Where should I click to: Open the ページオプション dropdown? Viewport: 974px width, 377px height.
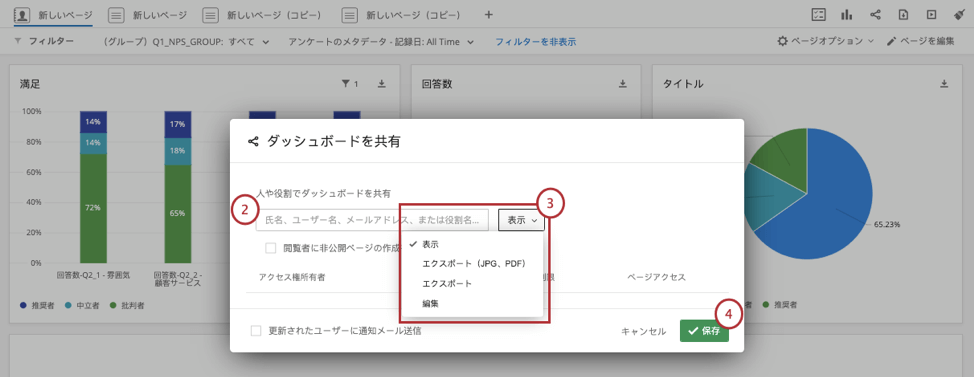826,41
